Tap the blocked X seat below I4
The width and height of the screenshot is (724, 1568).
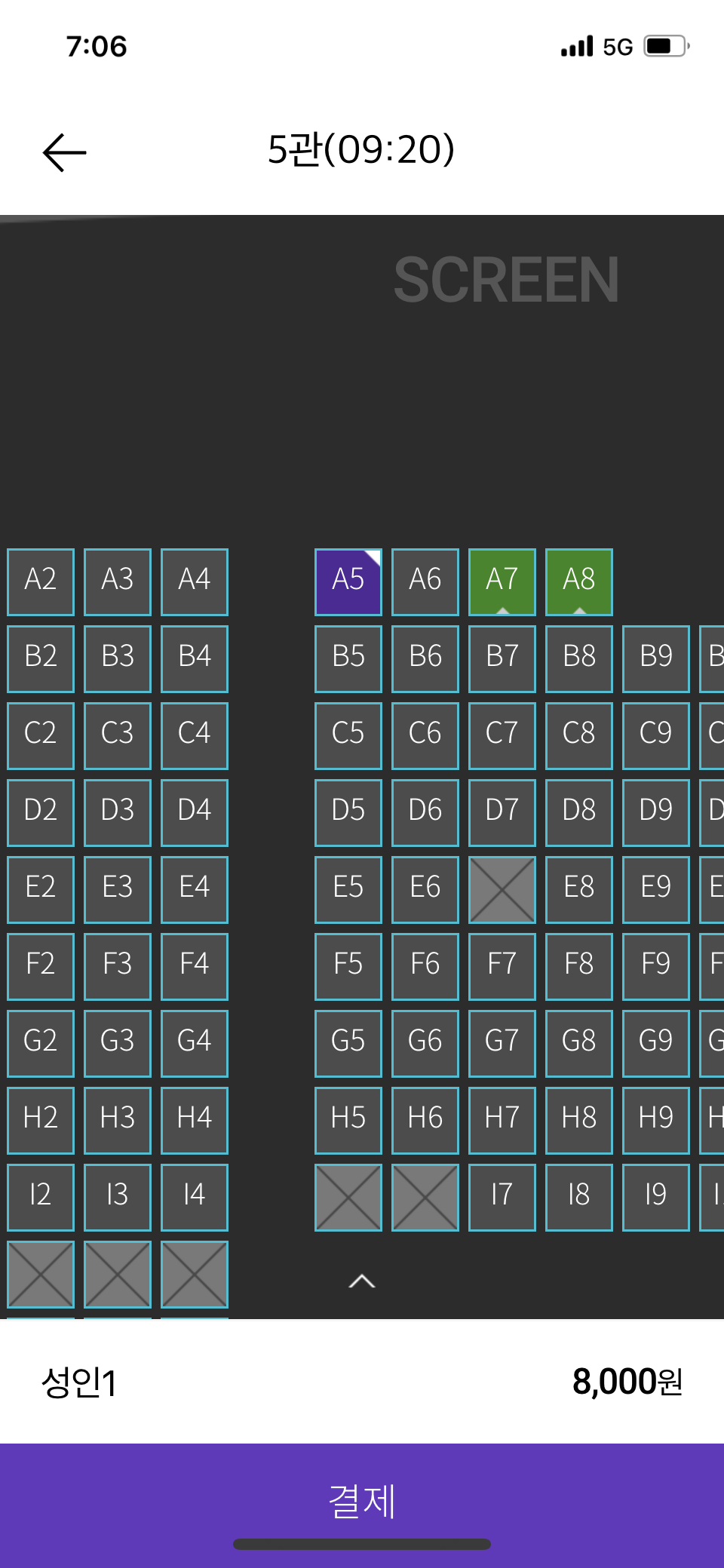(195, 1275)
